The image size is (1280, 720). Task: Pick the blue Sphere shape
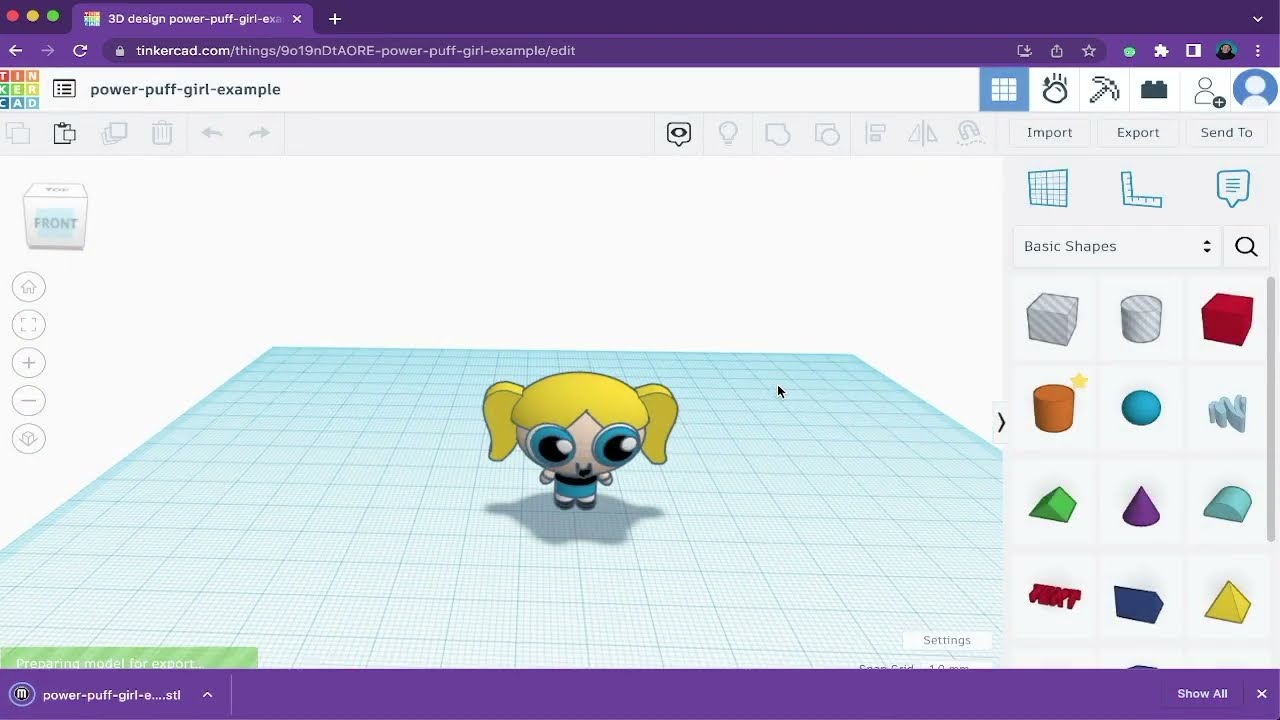tap(1141, 408)
